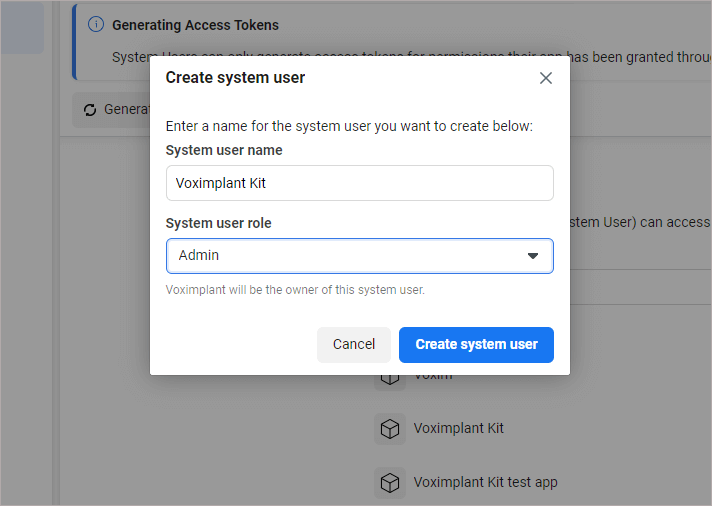This screenshot has height=506, width=712.
Task: Click the cube icon next to Voximplant Kit
Action: pos(390,428)
